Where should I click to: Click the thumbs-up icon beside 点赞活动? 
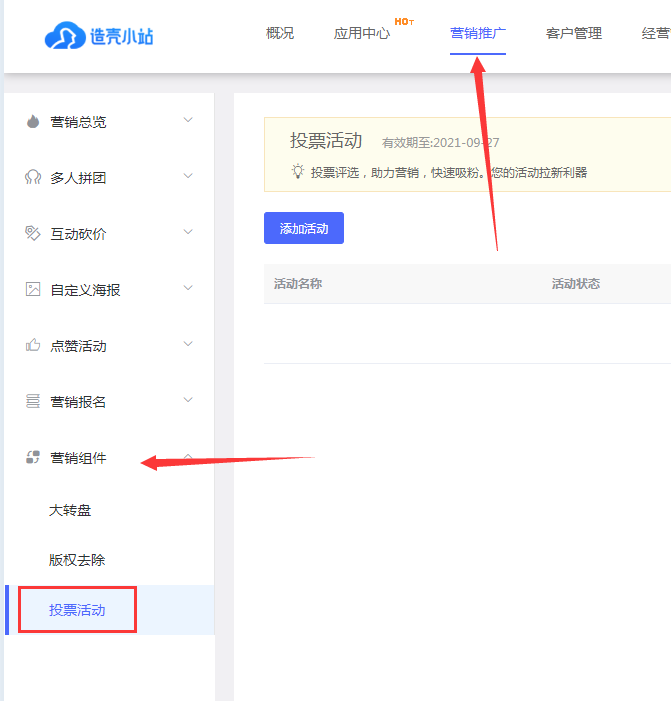click(33, 345)
